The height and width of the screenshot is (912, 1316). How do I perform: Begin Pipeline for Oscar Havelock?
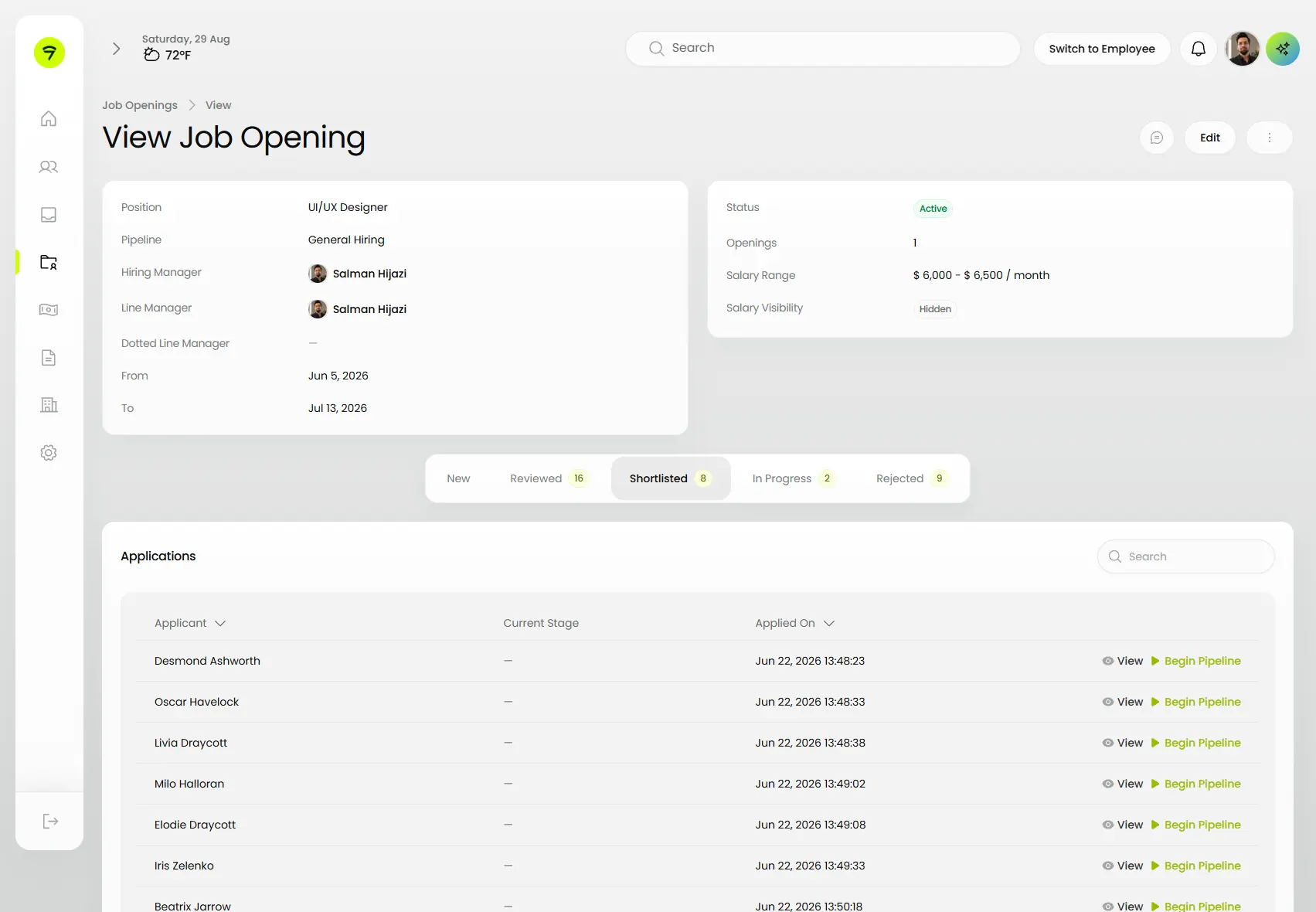[x=1195, y=702]
